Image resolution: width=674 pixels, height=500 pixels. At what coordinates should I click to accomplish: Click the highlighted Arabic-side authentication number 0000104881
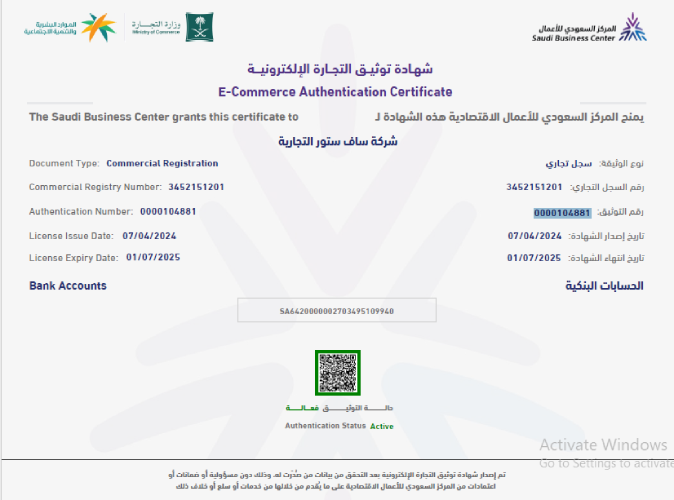click(x=562, y=213)
